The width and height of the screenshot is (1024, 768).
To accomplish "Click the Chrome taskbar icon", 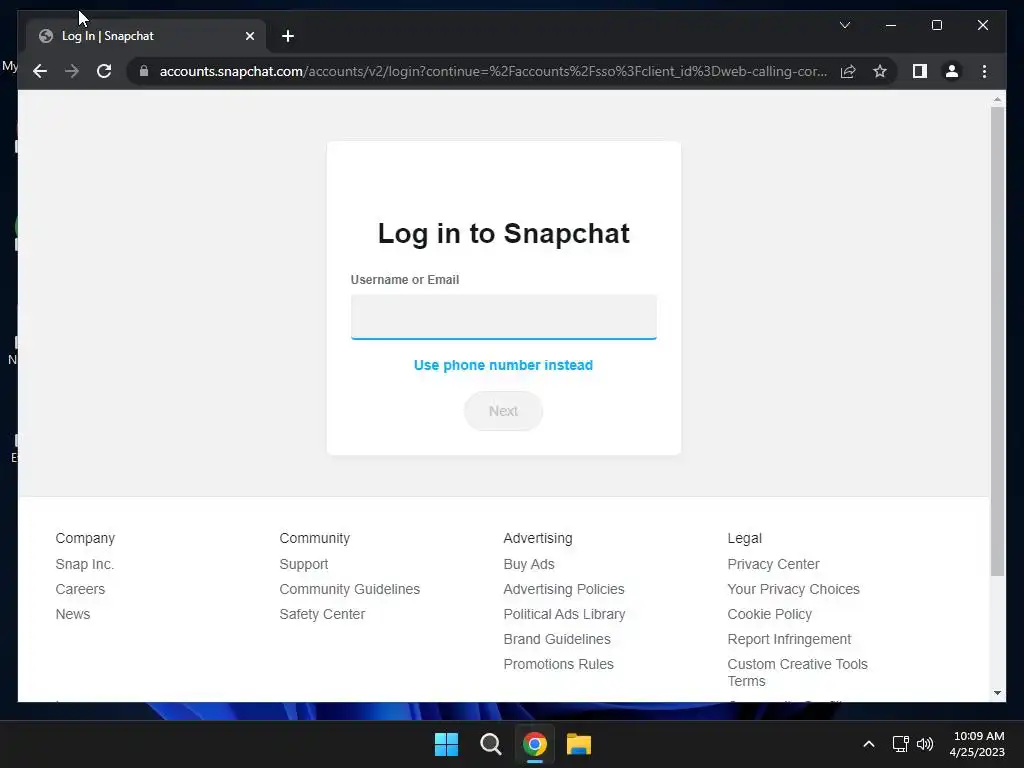I will [x=534, y=744].
